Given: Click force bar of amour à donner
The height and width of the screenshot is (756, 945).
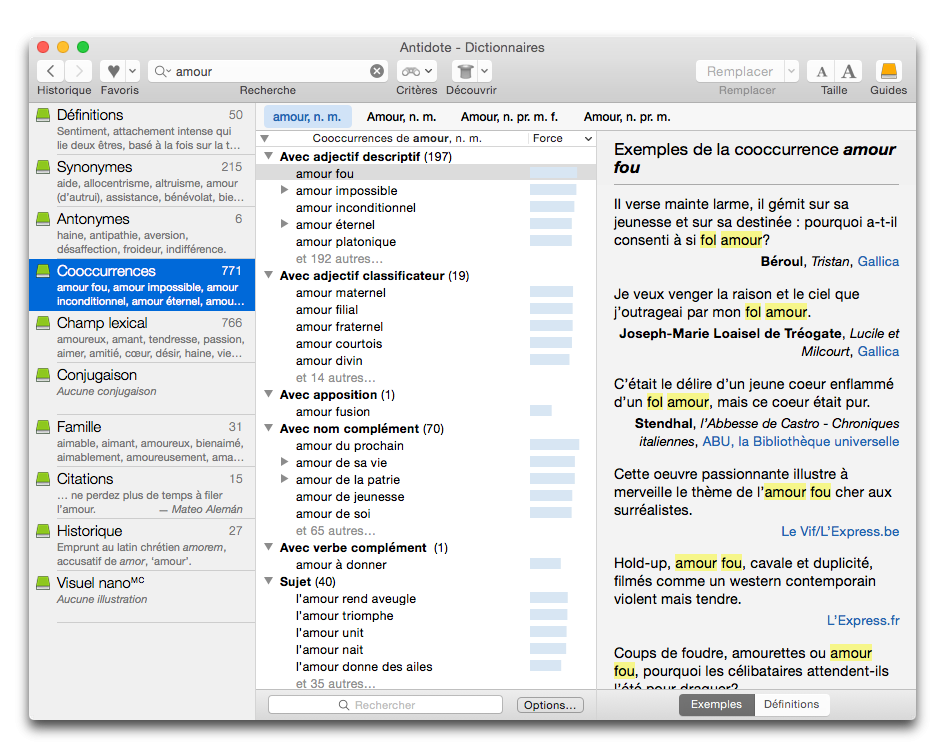Looking at the screenshot, I should coord(545,564).
